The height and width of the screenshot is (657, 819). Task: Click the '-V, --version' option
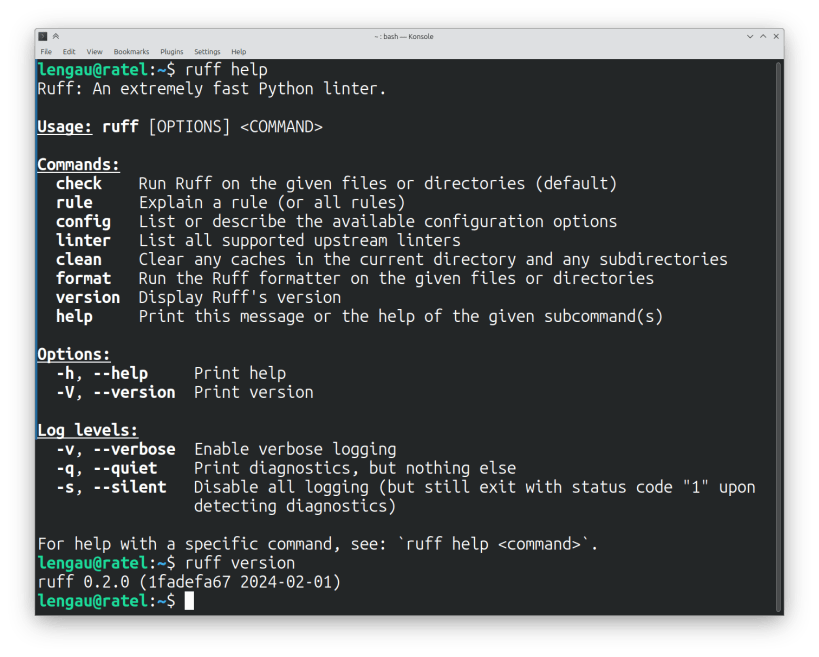[x=115, y=393]
